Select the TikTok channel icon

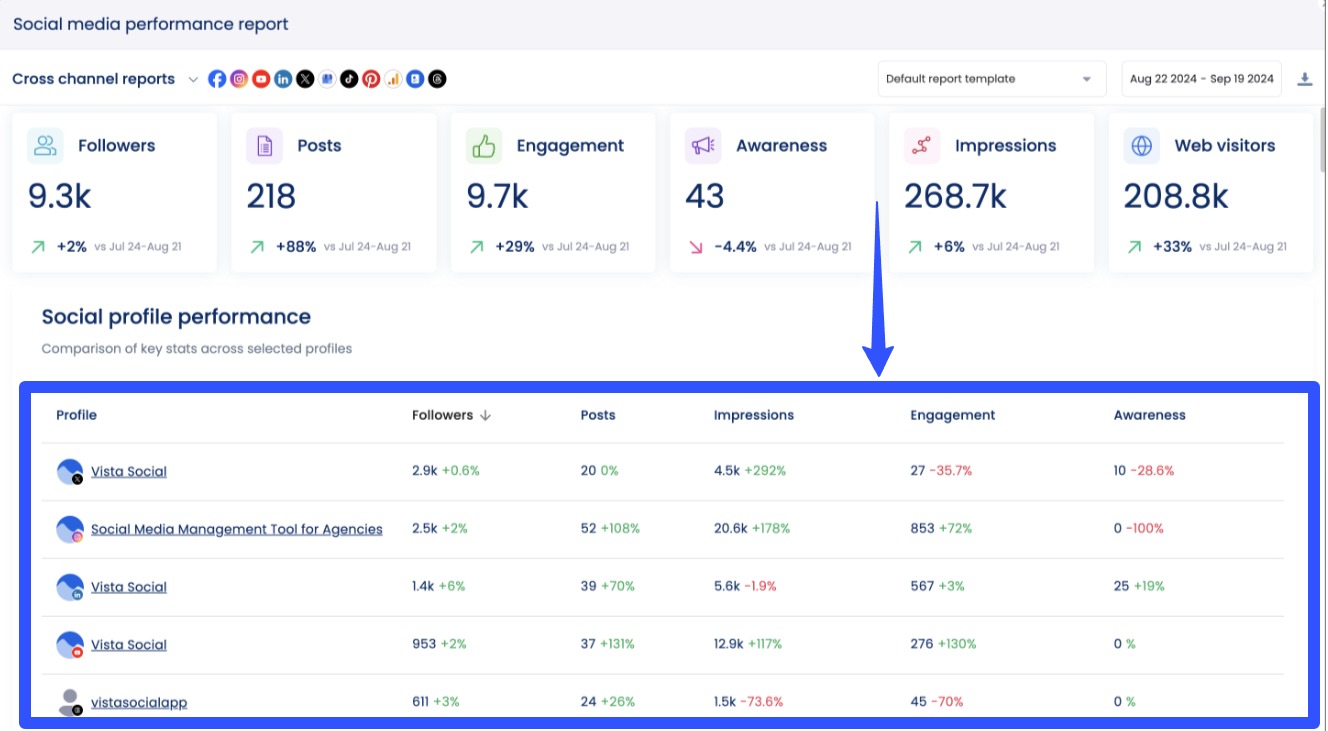click(x=349, y=78)
